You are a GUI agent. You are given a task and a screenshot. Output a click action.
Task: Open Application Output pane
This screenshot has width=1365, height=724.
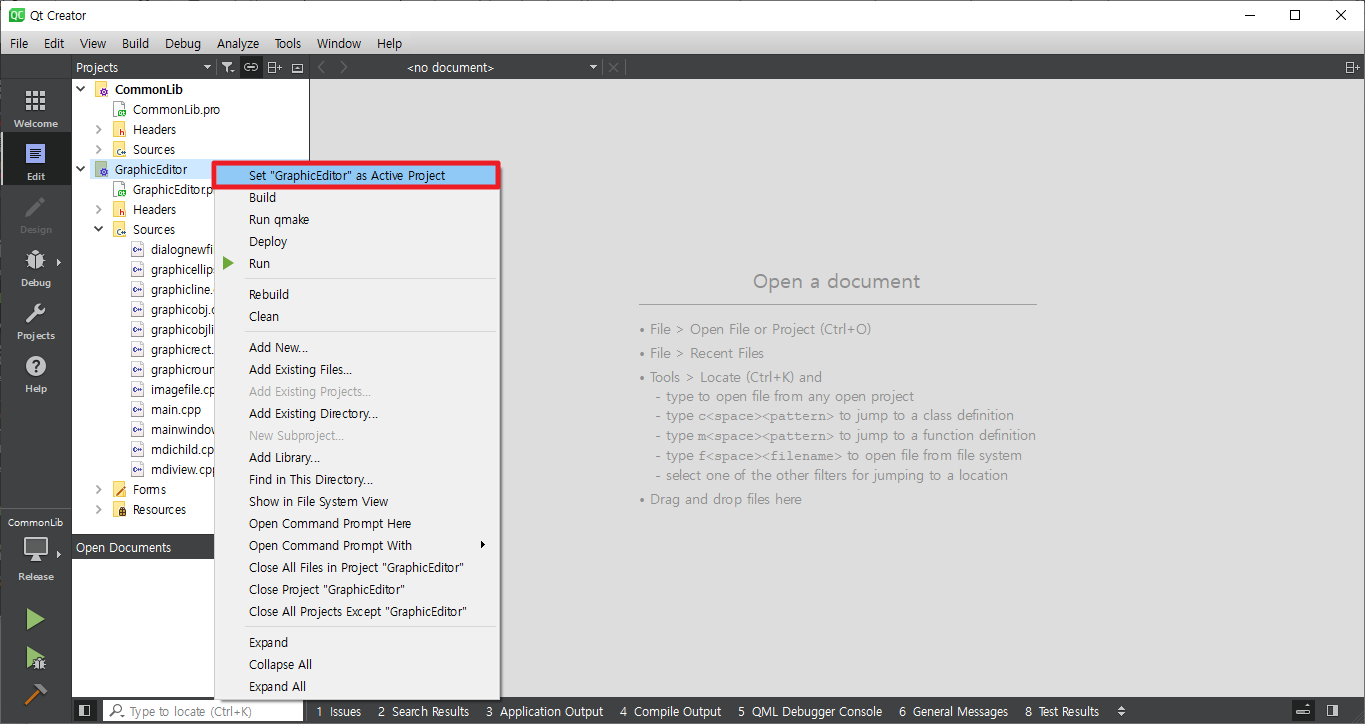pos(545,711)
